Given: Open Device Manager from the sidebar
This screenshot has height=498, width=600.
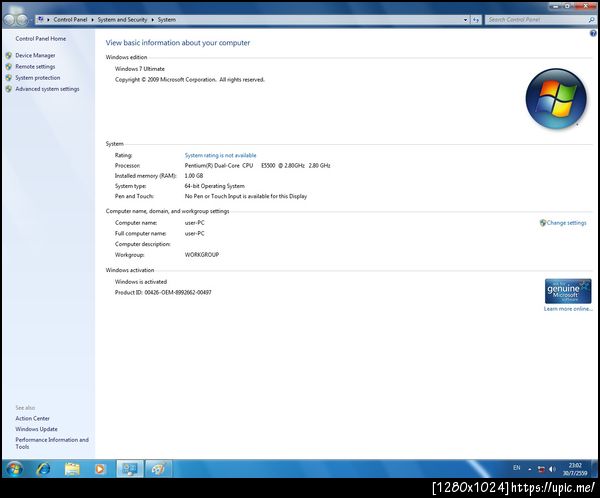Looking at the screenshot, I should (35, 56).
